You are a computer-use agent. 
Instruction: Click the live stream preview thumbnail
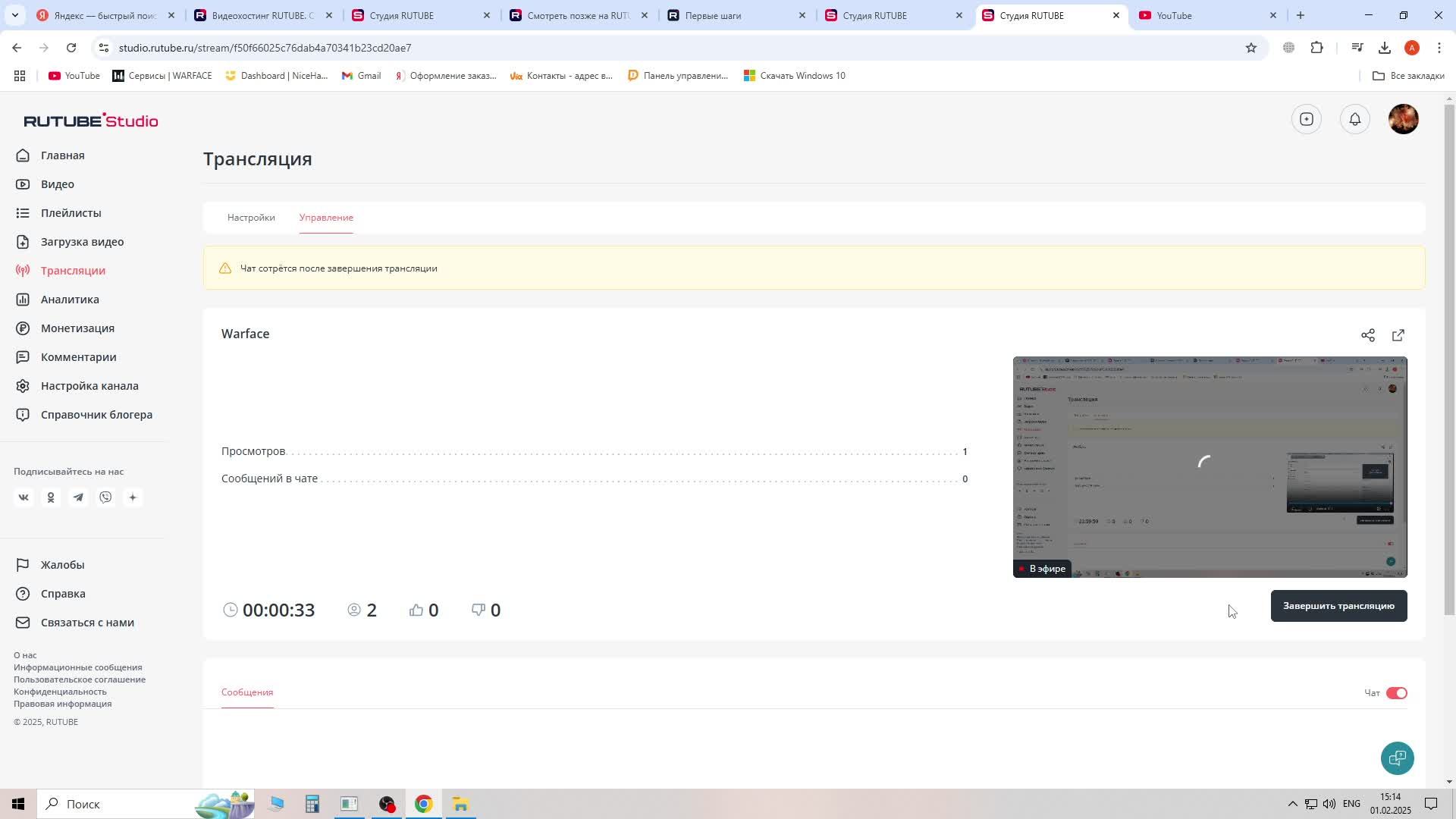[x=1209, y=466]
